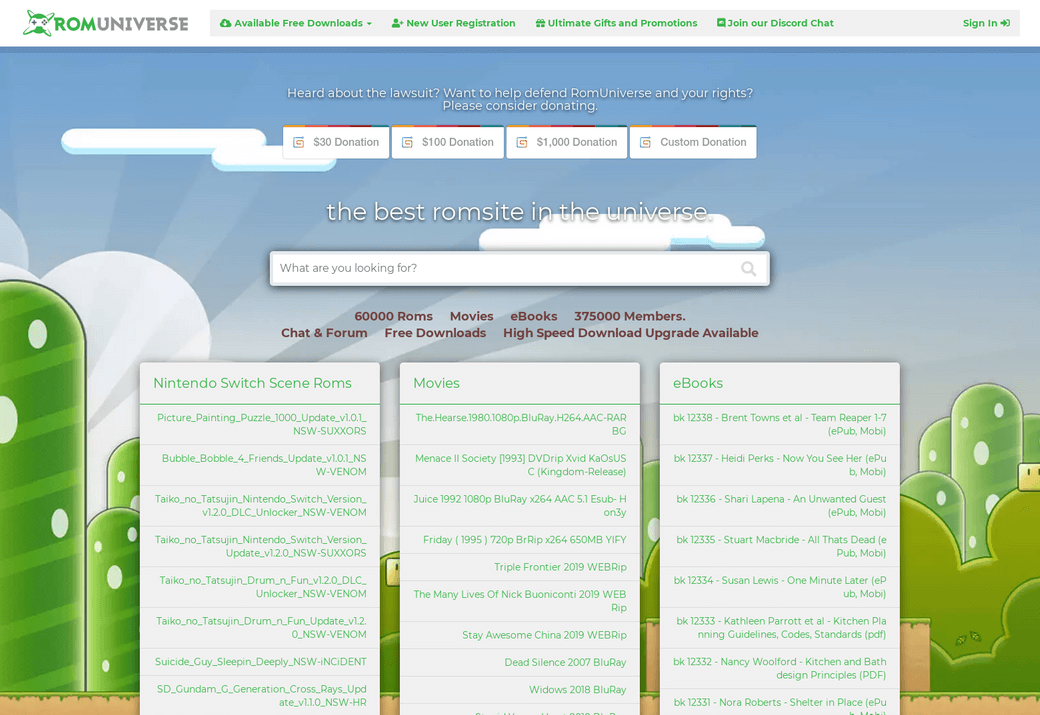Click the icon on the $100 Donation button

click(407, 143)
